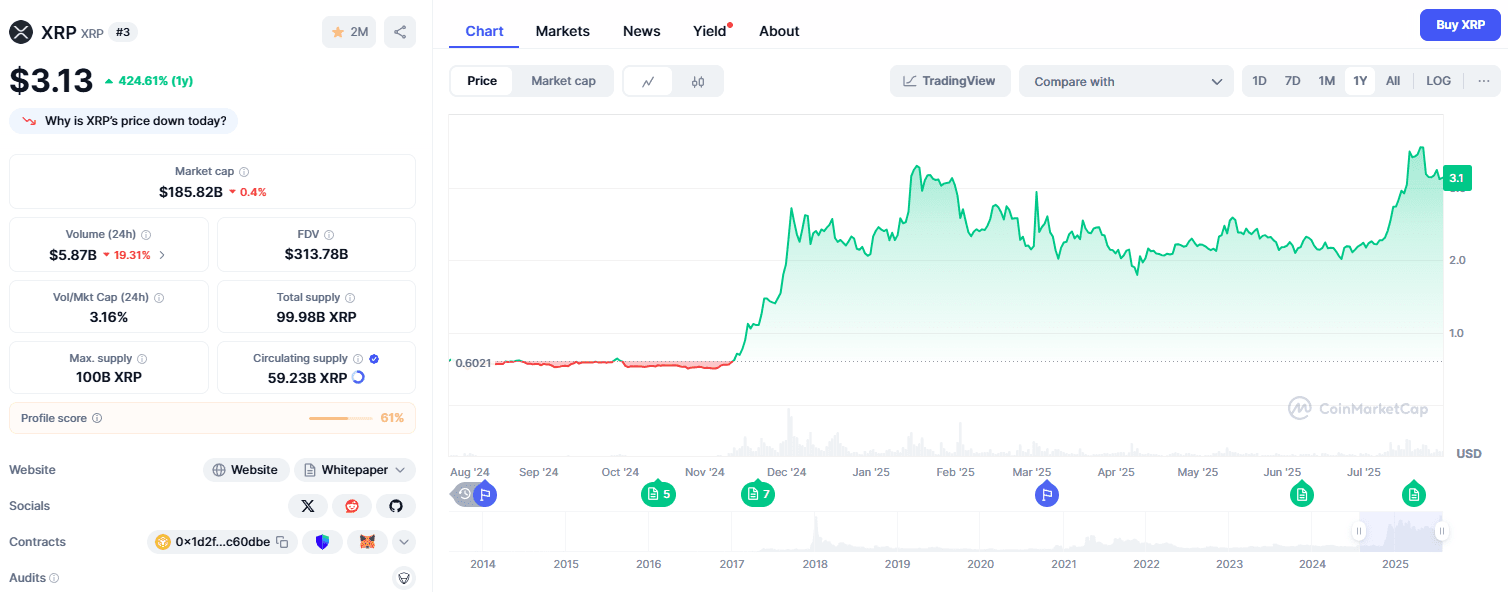Click the XRP coin logo
The image size is (1508, 592).
[x=21, y=32]
